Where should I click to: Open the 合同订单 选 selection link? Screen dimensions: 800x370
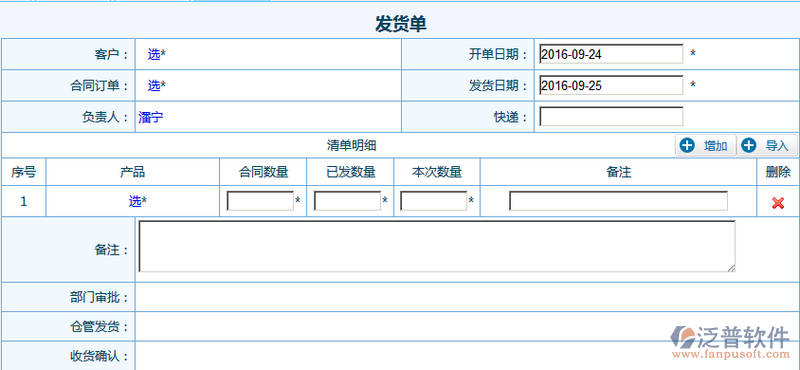click(154, 86)
